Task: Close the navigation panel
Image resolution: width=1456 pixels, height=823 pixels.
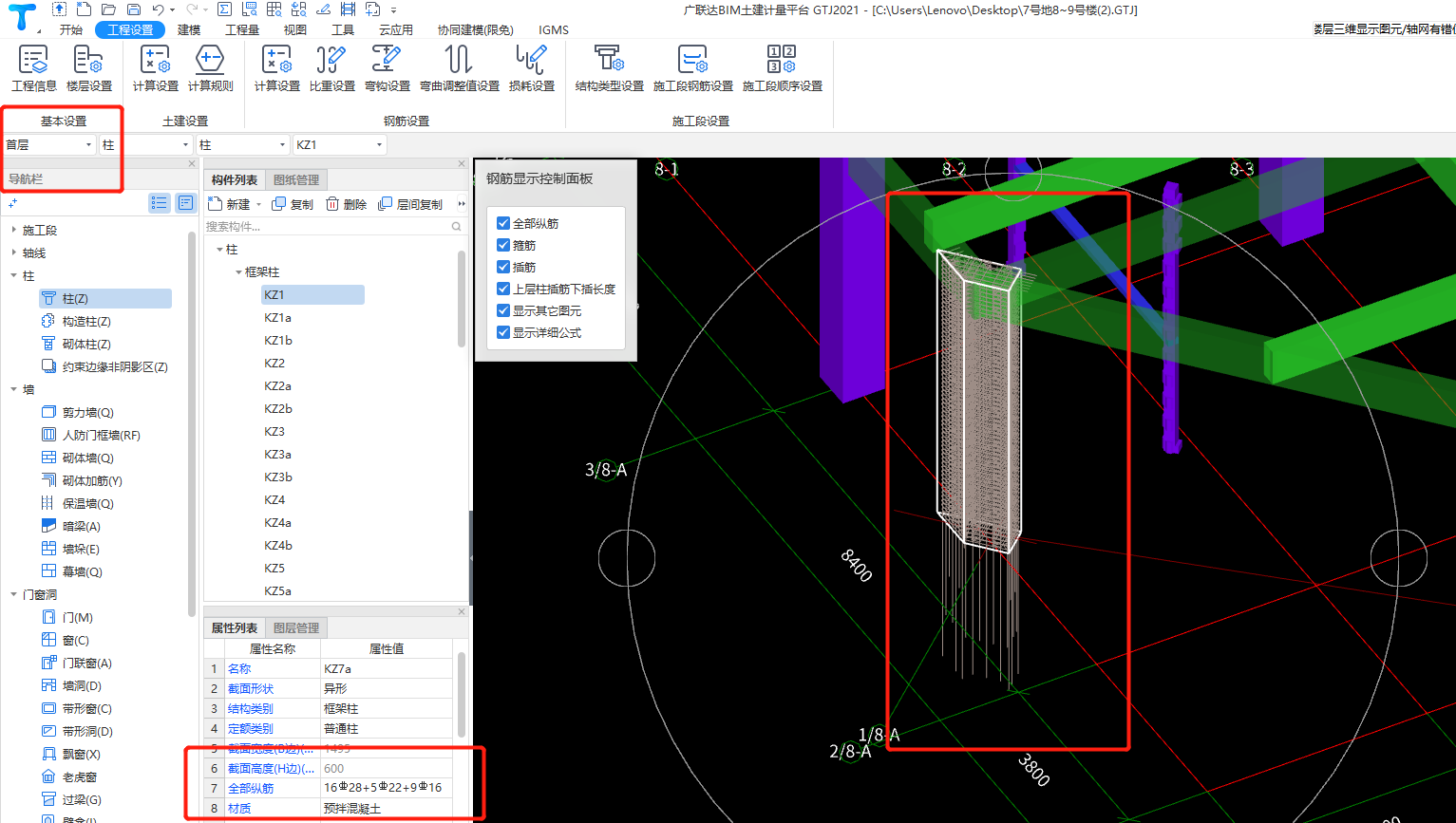Action: 192,164
